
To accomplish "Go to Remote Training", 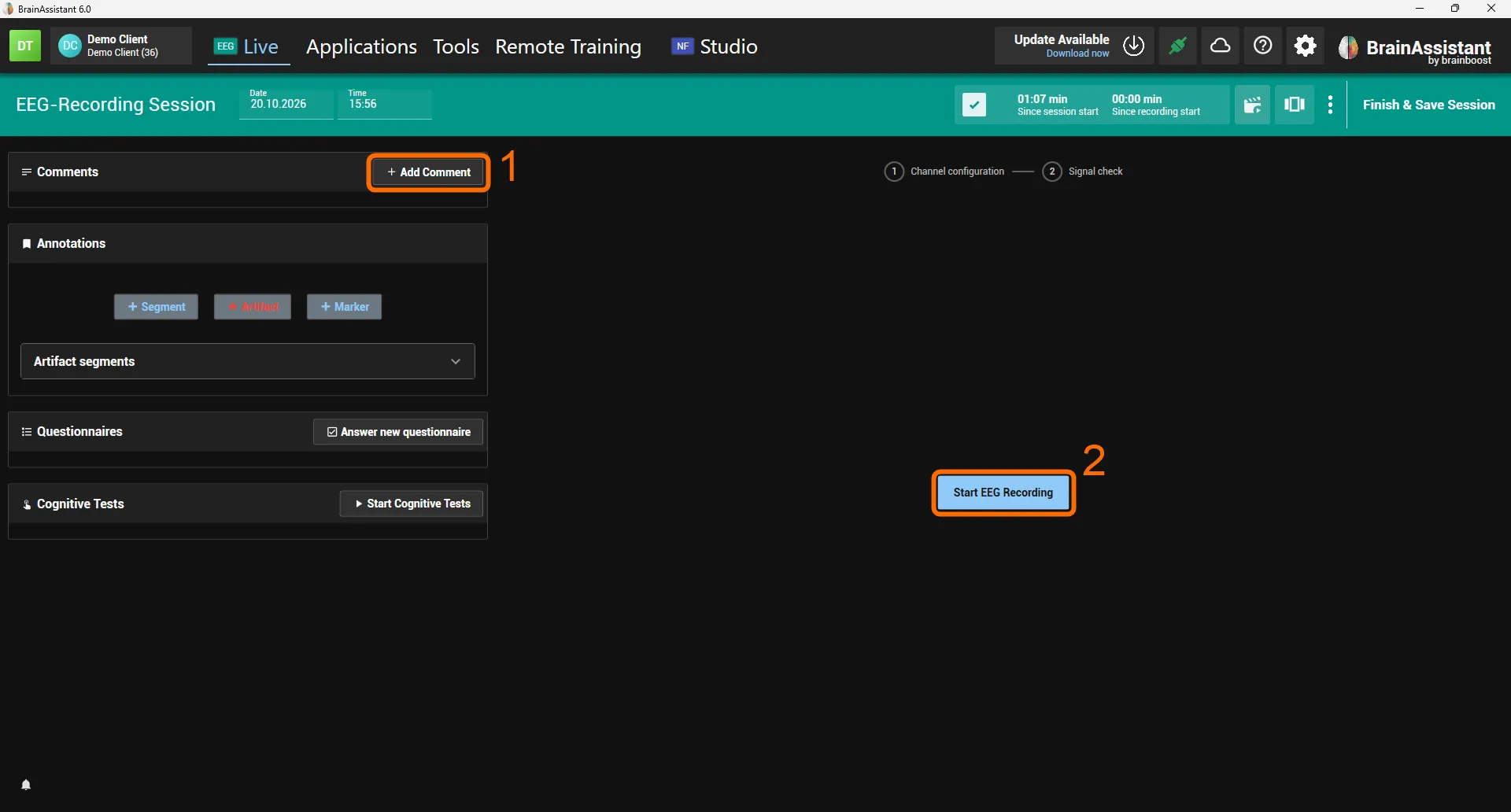I will coord(568,46).
